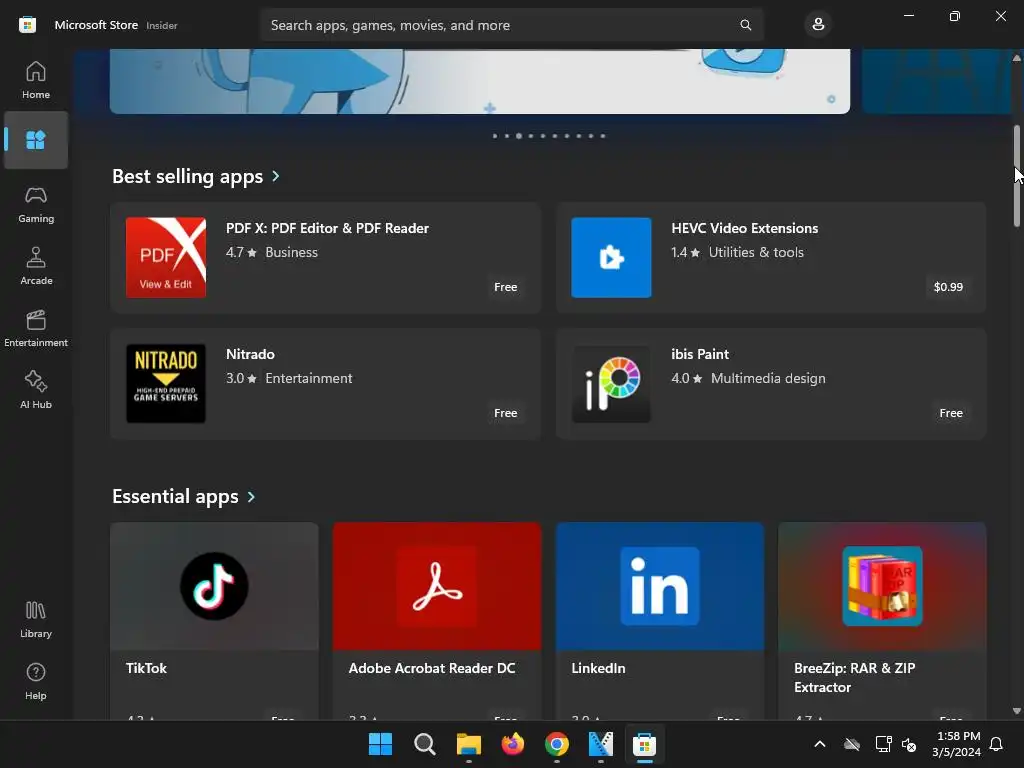Select the third carousel dot indicator
The height and width of the screenshot is (768, 1024).
519,136
